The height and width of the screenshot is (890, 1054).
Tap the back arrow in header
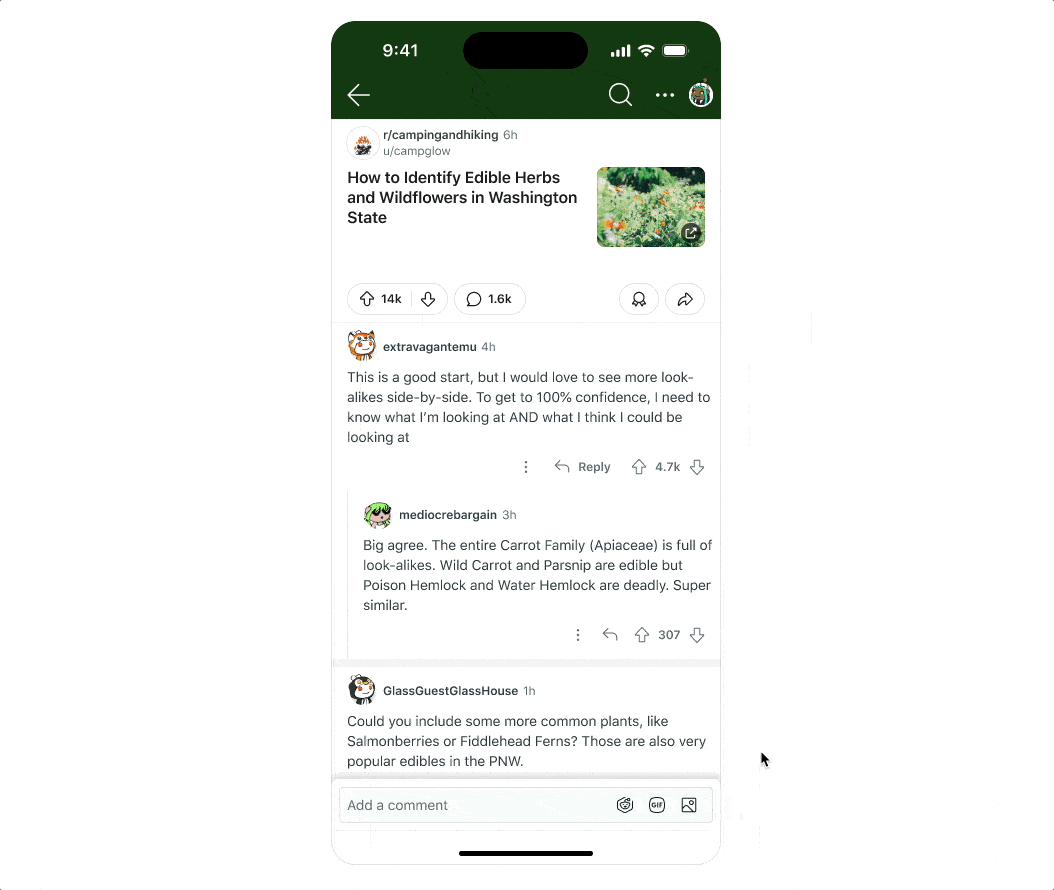[x=358, y=95]
